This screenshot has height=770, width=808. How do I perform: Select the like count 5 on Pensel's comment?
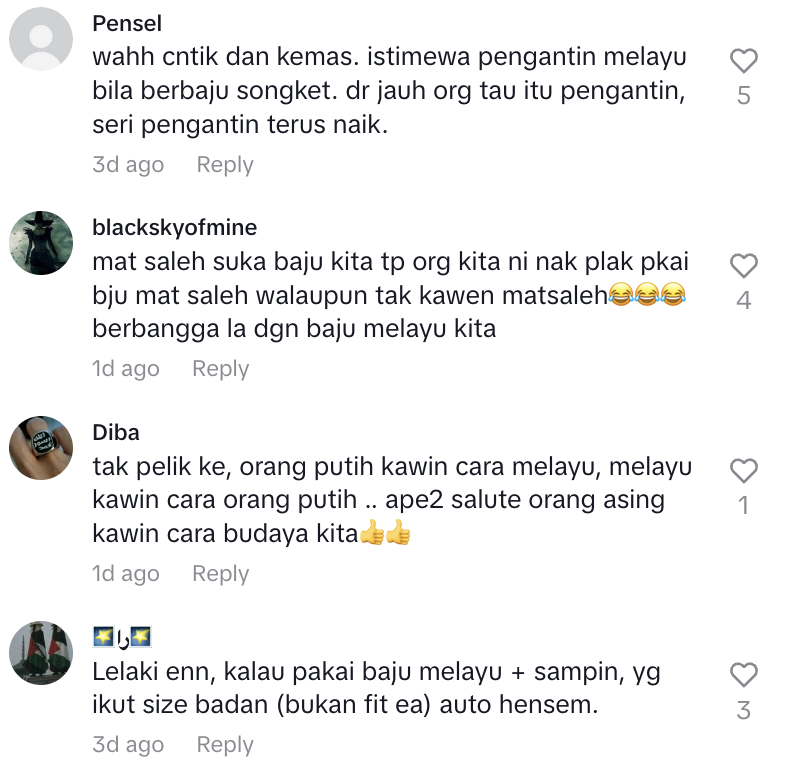pyautogui.click(x=744, y=95)
